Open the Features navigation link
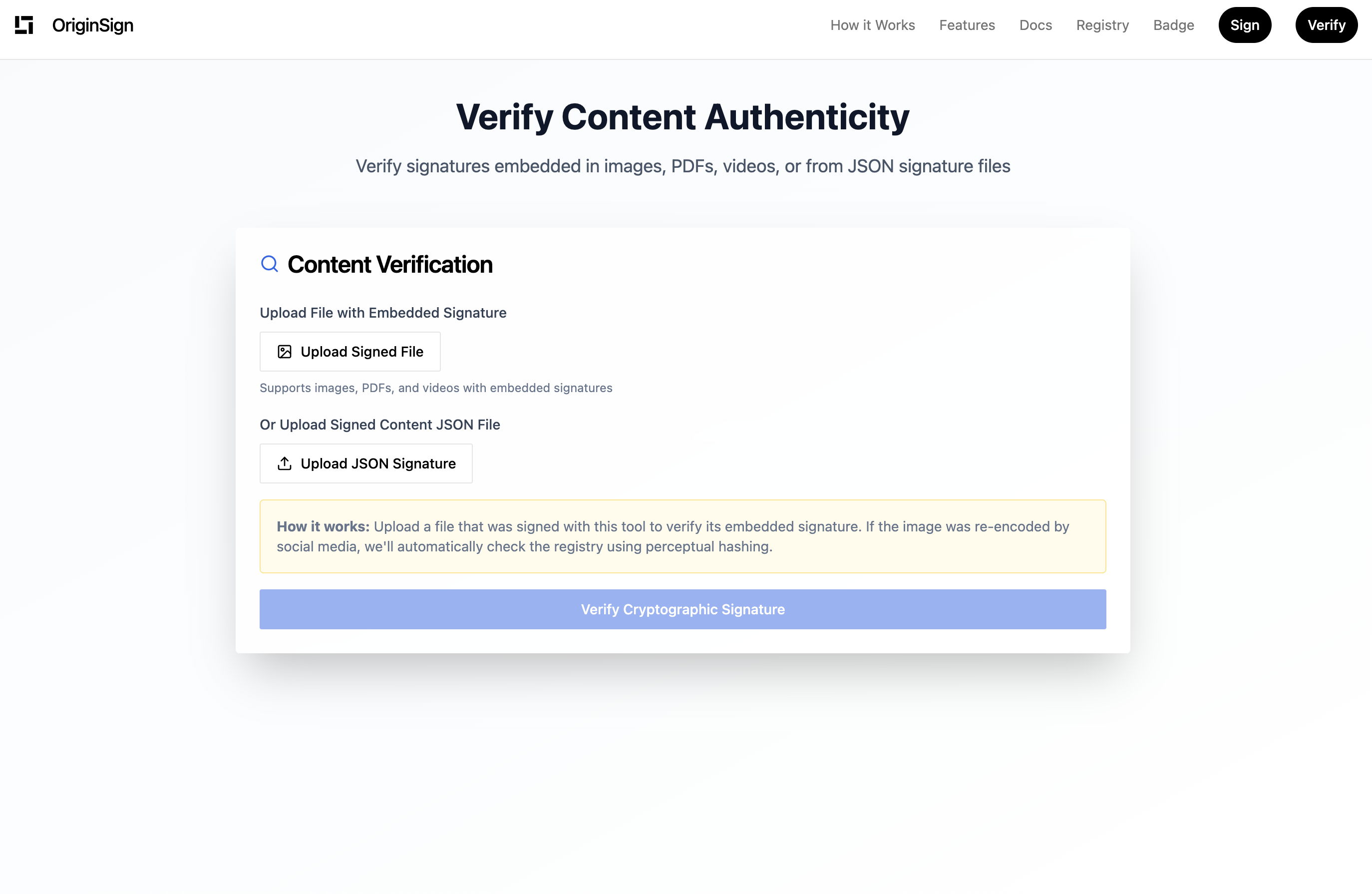This screenshot has width=1372, height=894. click(x=967, y=25)
